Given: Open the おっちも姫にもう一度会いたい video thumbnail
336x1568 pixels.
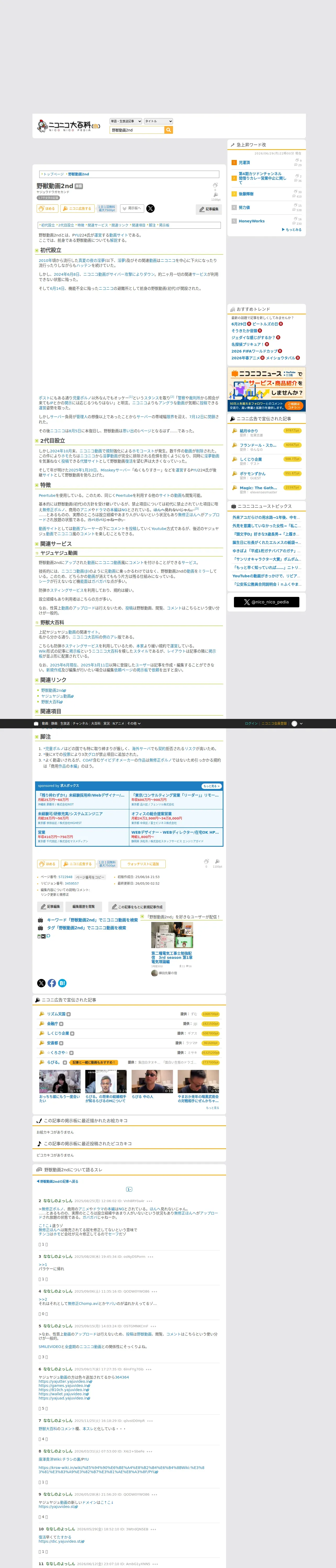Looking at the screenshot, I should 60,1082.
